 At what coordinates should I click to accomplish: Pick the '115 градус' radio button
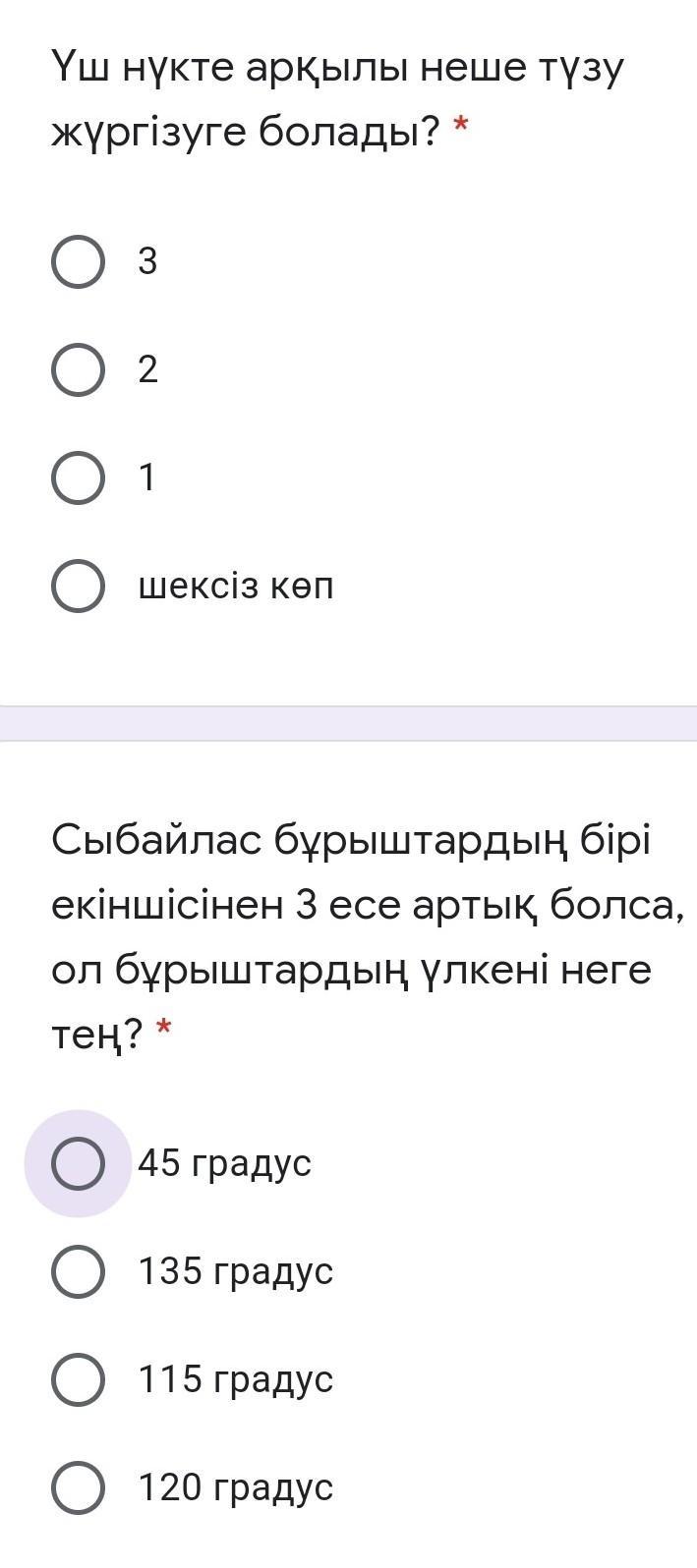(78, 1379)
